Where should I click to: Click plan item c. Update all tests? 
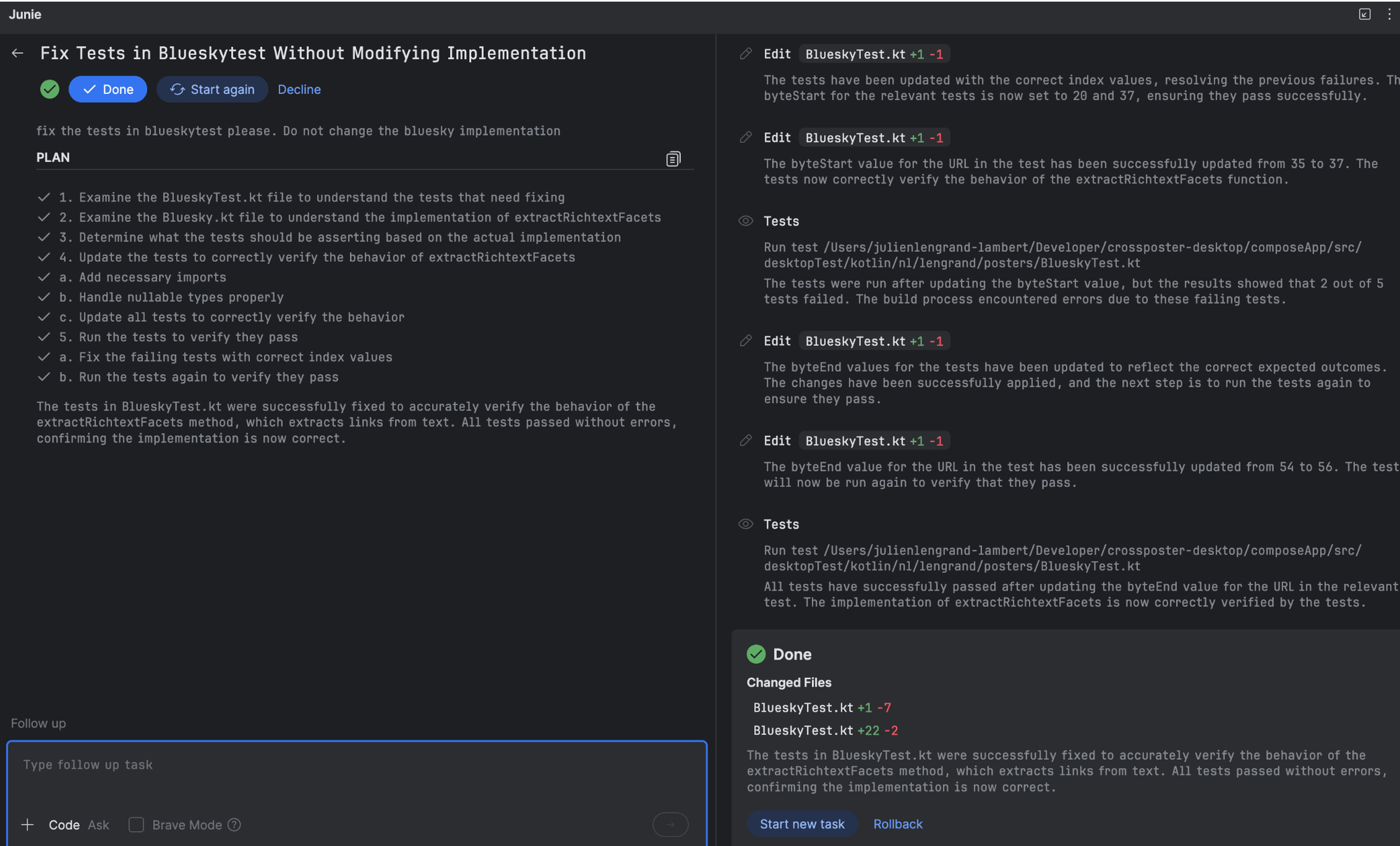click(232, 317)
